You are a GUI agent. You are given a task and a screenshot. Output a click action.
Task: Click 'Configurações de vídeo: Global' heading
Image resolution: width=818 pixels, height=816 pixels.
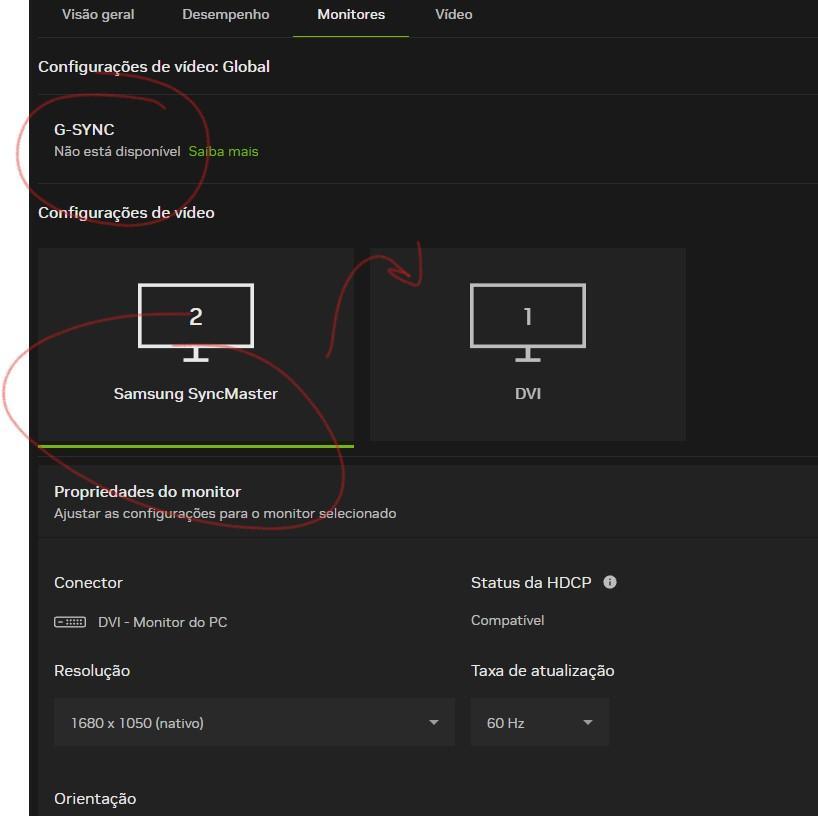(x=154, y=67)
